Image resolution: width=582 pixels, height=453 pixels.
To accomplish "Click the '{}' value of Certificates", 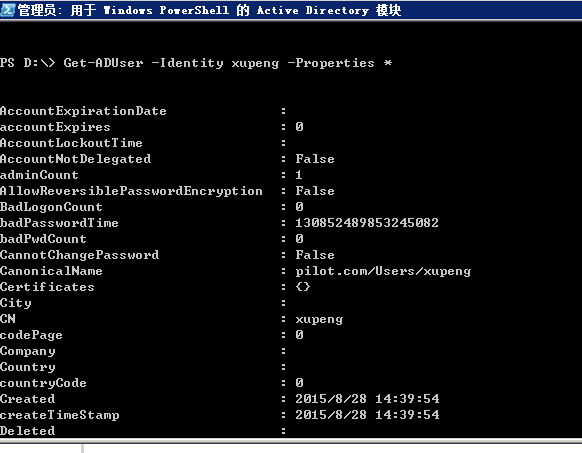I will [x=303, y=287].
